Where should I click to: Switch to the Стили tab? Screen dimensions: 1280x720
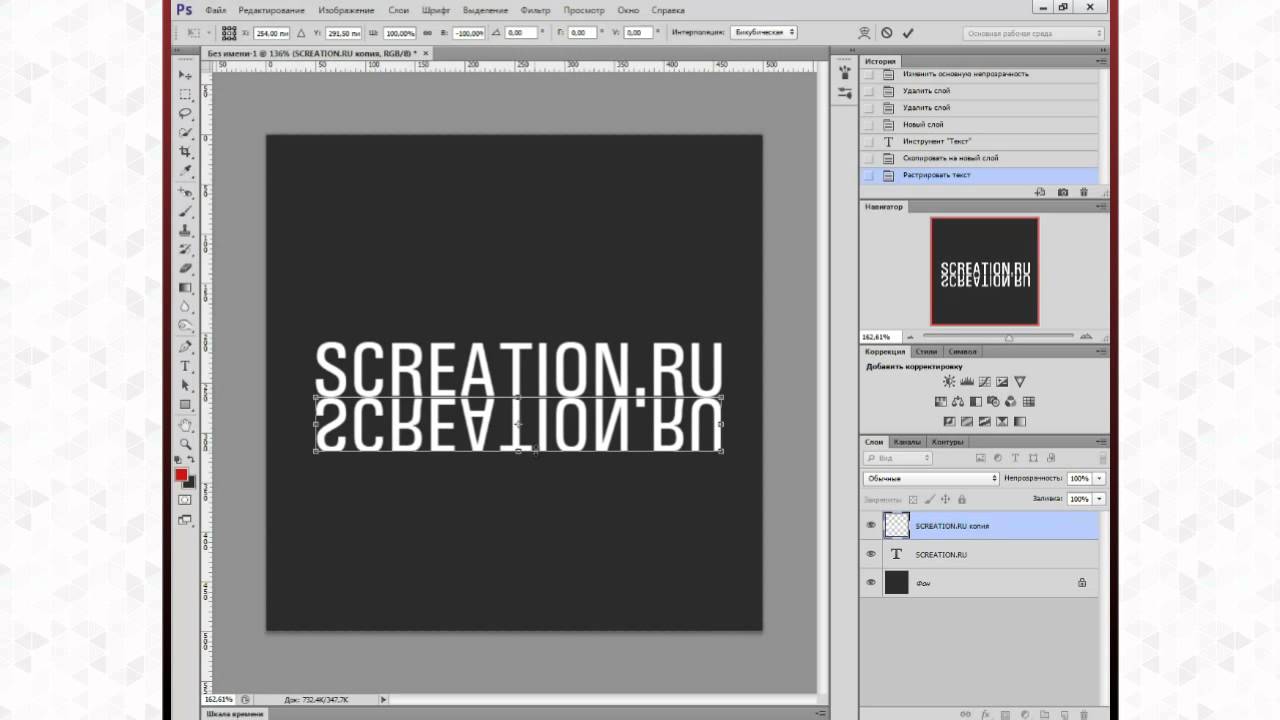point(927,352)
